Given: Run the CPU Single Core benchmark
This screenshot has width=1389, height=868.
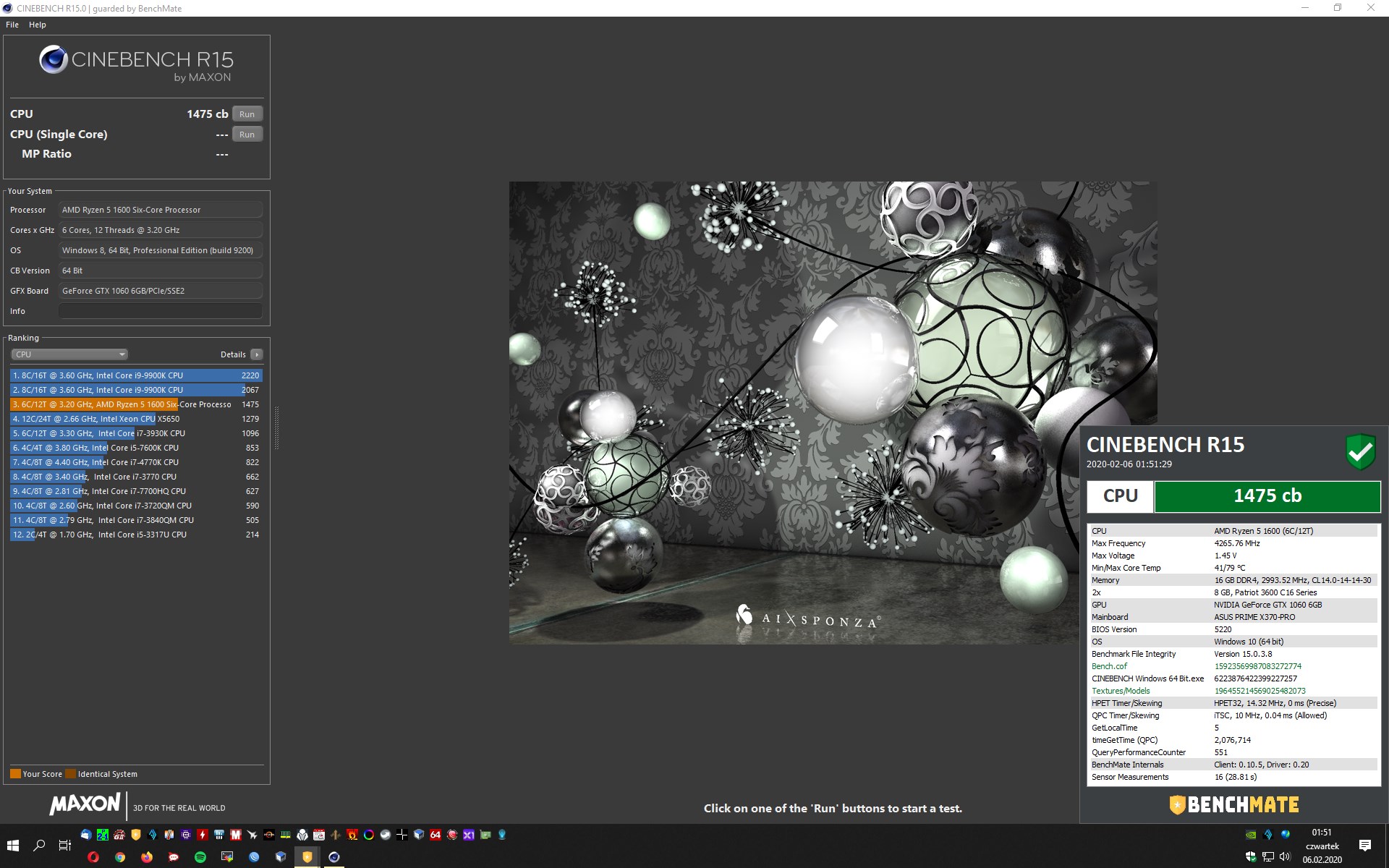Looking at the screenshot, I should (247, 135).
